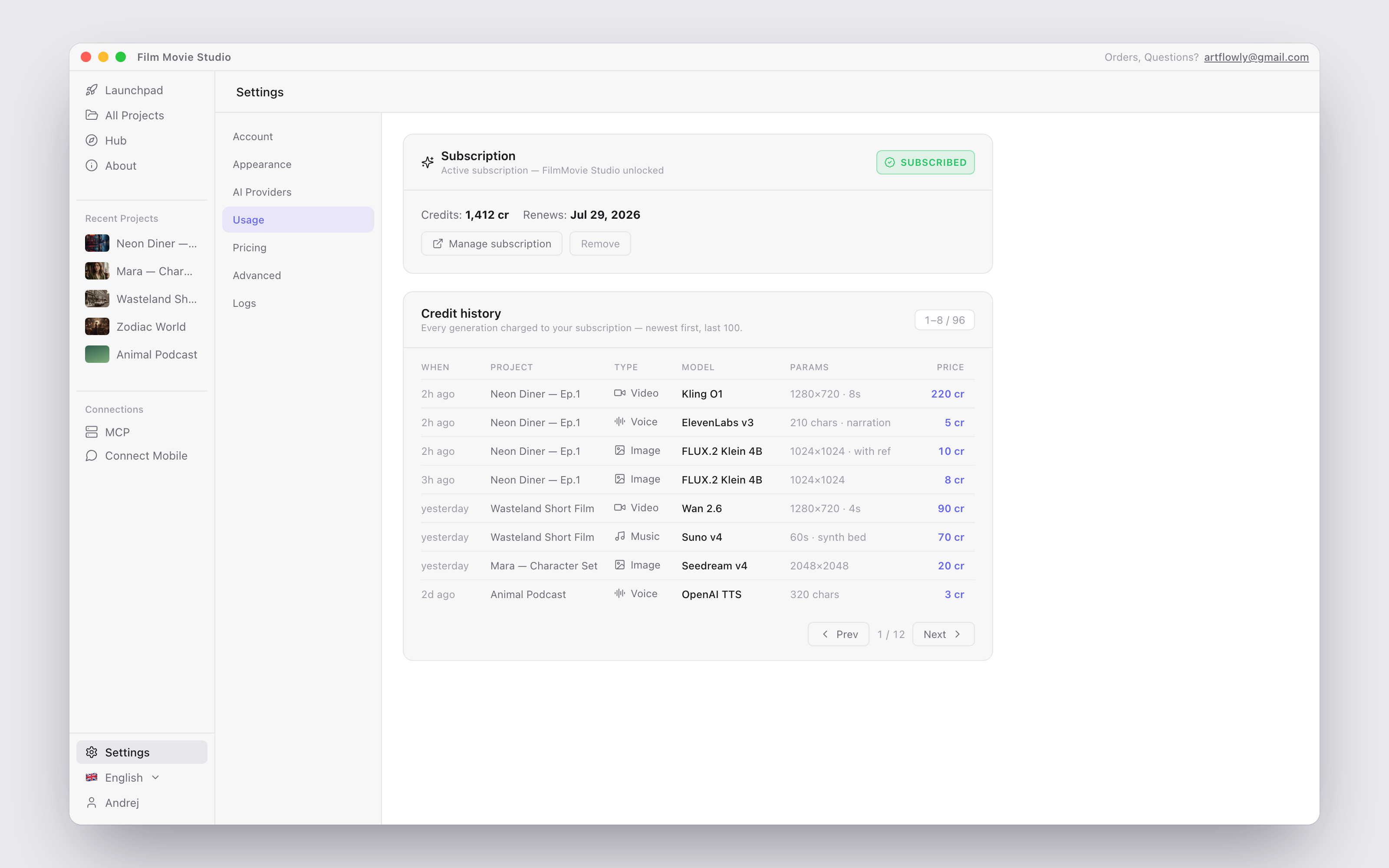Click the 1–8 / 96 range indicator
Viewport: 1389px width, 868px height.
point(944,320)
